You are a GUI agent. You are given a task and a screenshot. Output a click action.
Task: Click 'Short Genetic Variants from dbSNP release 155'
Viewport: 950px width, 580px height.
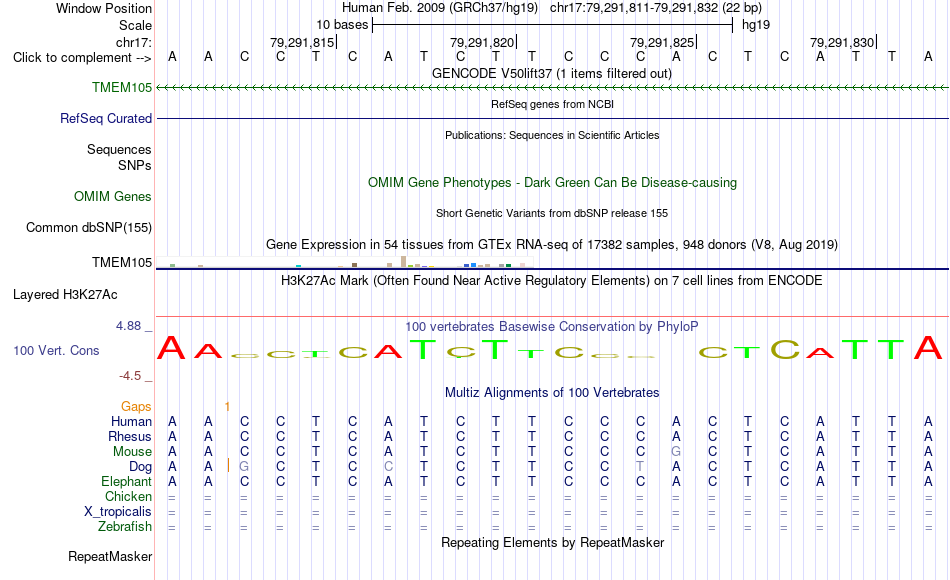(552, 213)
